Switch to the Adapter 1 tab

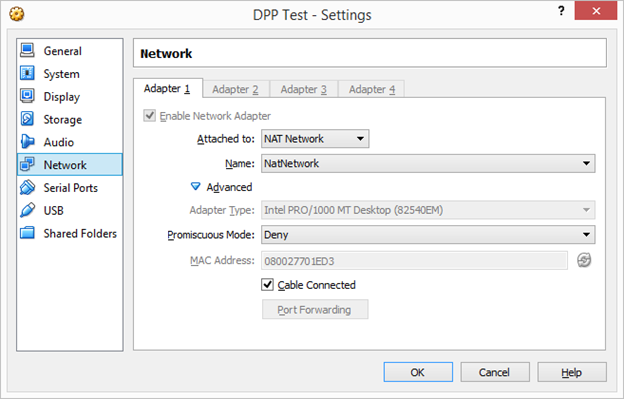[167, 88]
